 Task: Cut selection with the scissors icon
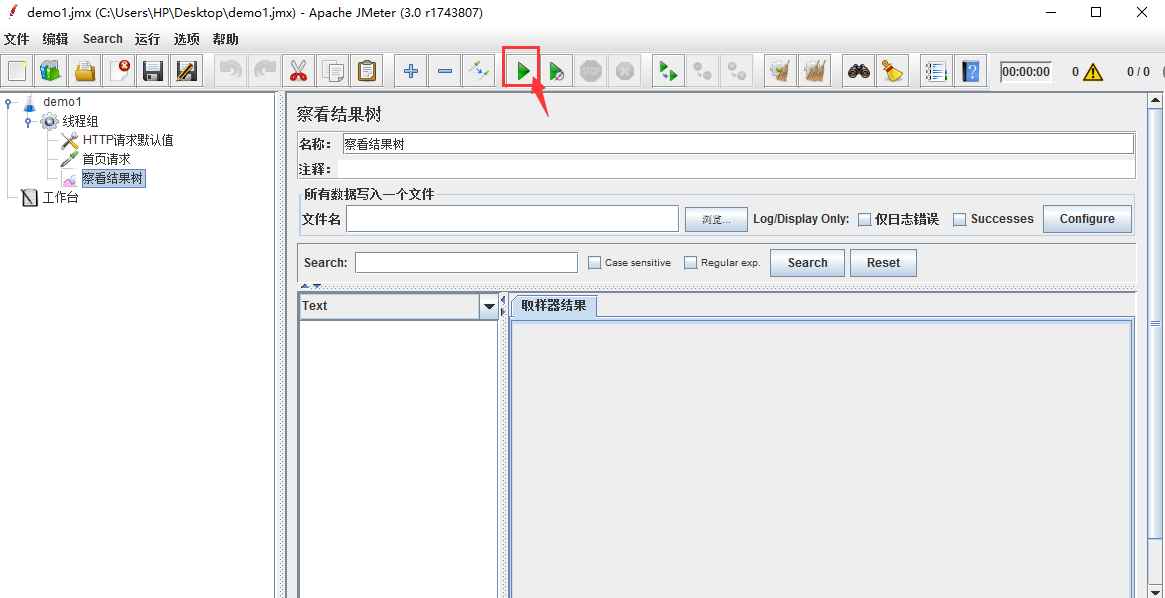tap(299, 71)
